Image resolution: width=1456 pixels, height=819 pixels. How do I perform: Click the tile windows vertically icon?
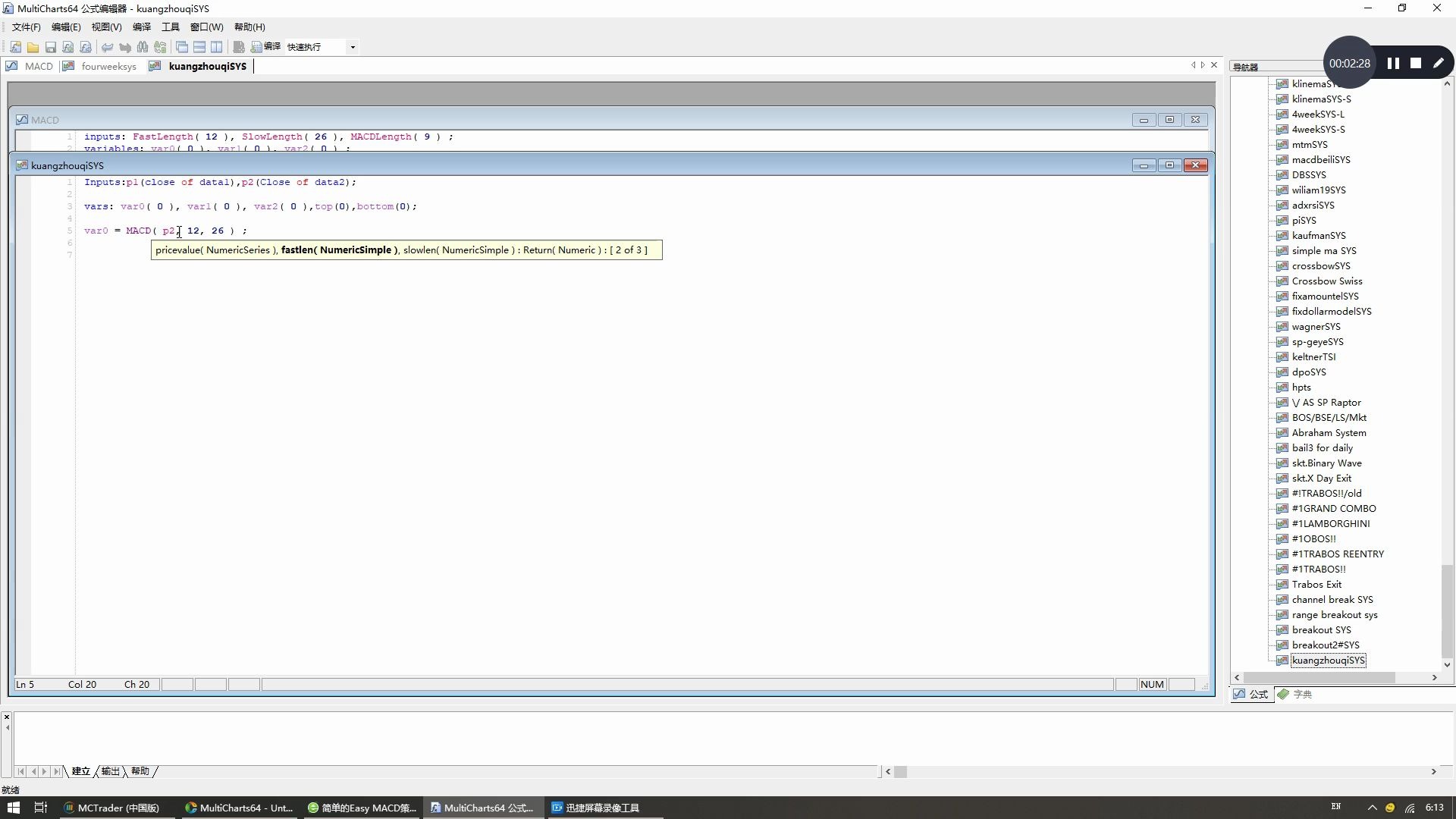217,47
